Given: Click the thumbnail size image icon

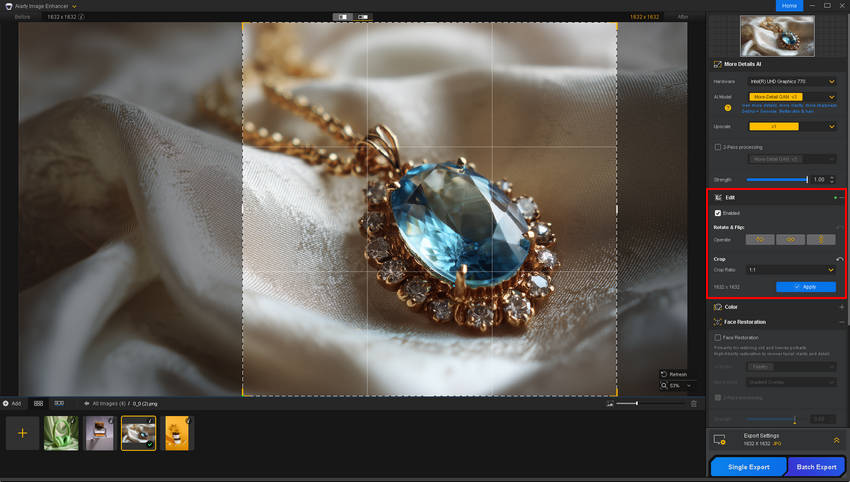Looking at the screenshot, I should click(x=610, y=403).
